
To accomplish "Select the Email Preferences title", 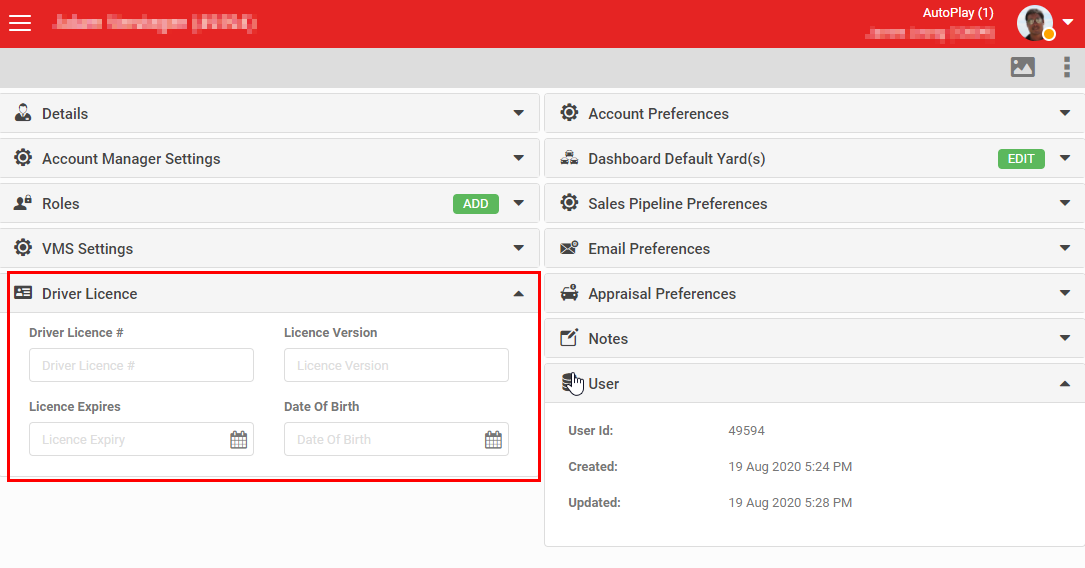I will pos(649,248).
